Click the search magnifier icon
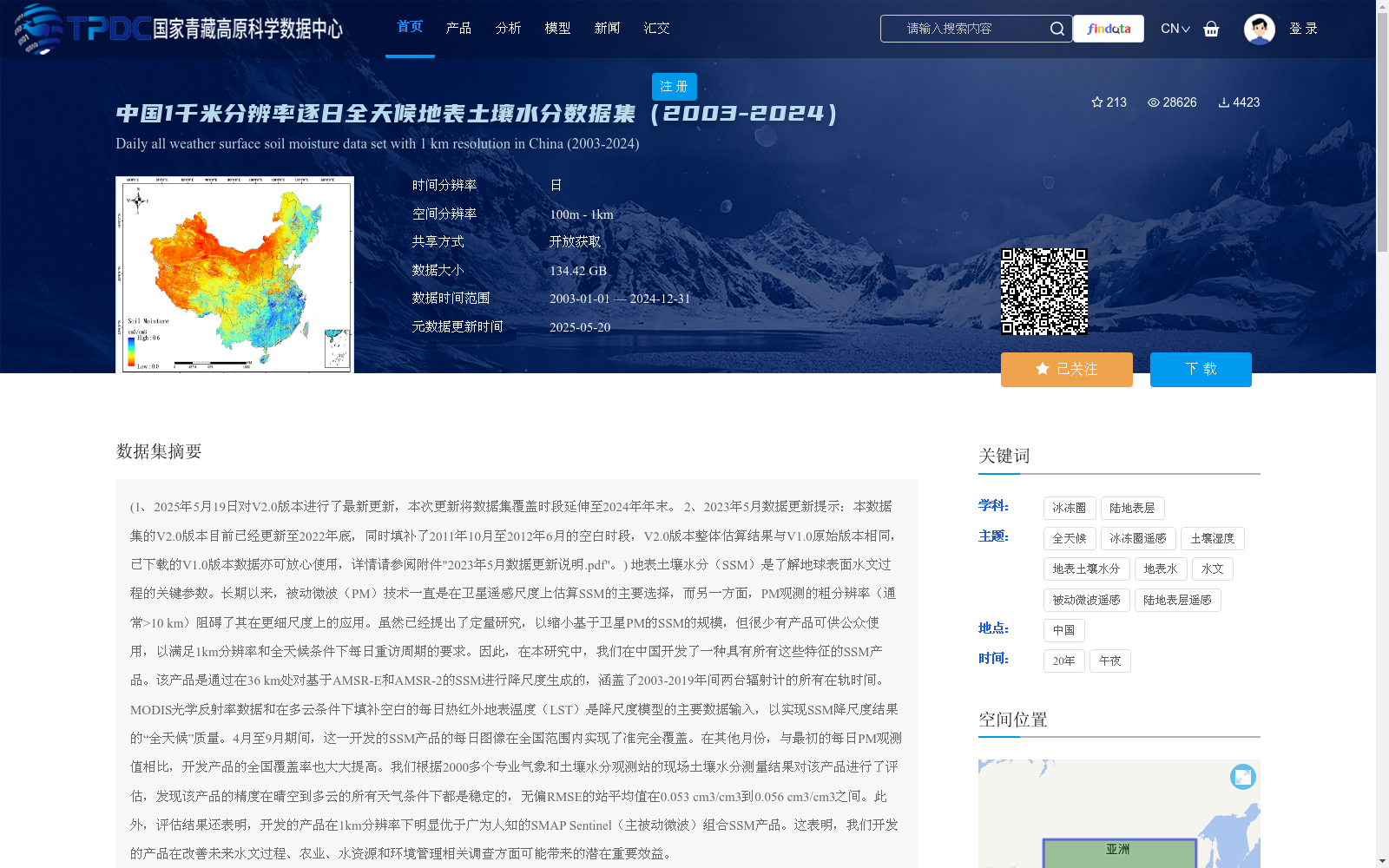This screenshot has height=868, width=1389. click(x=1057, y=29)
